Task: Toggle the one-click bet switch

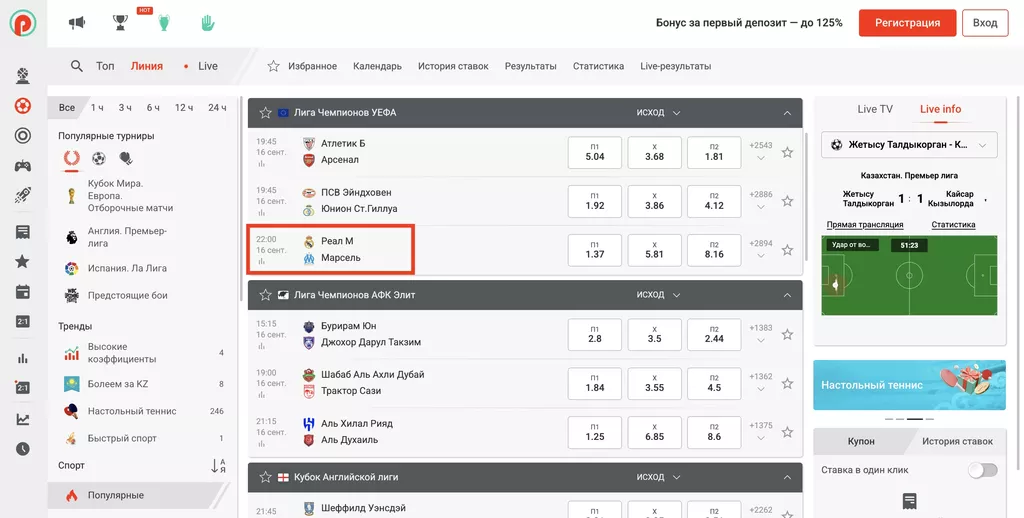Action: click(982, 470)
